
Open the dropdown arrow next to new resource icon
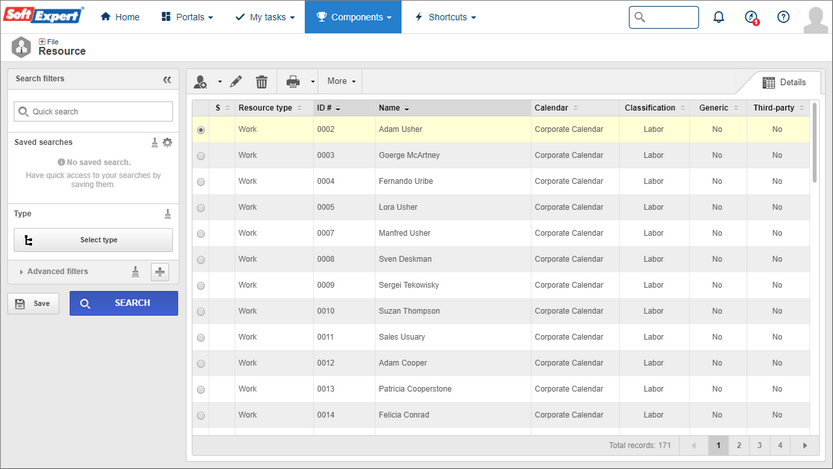pos(219,82)
